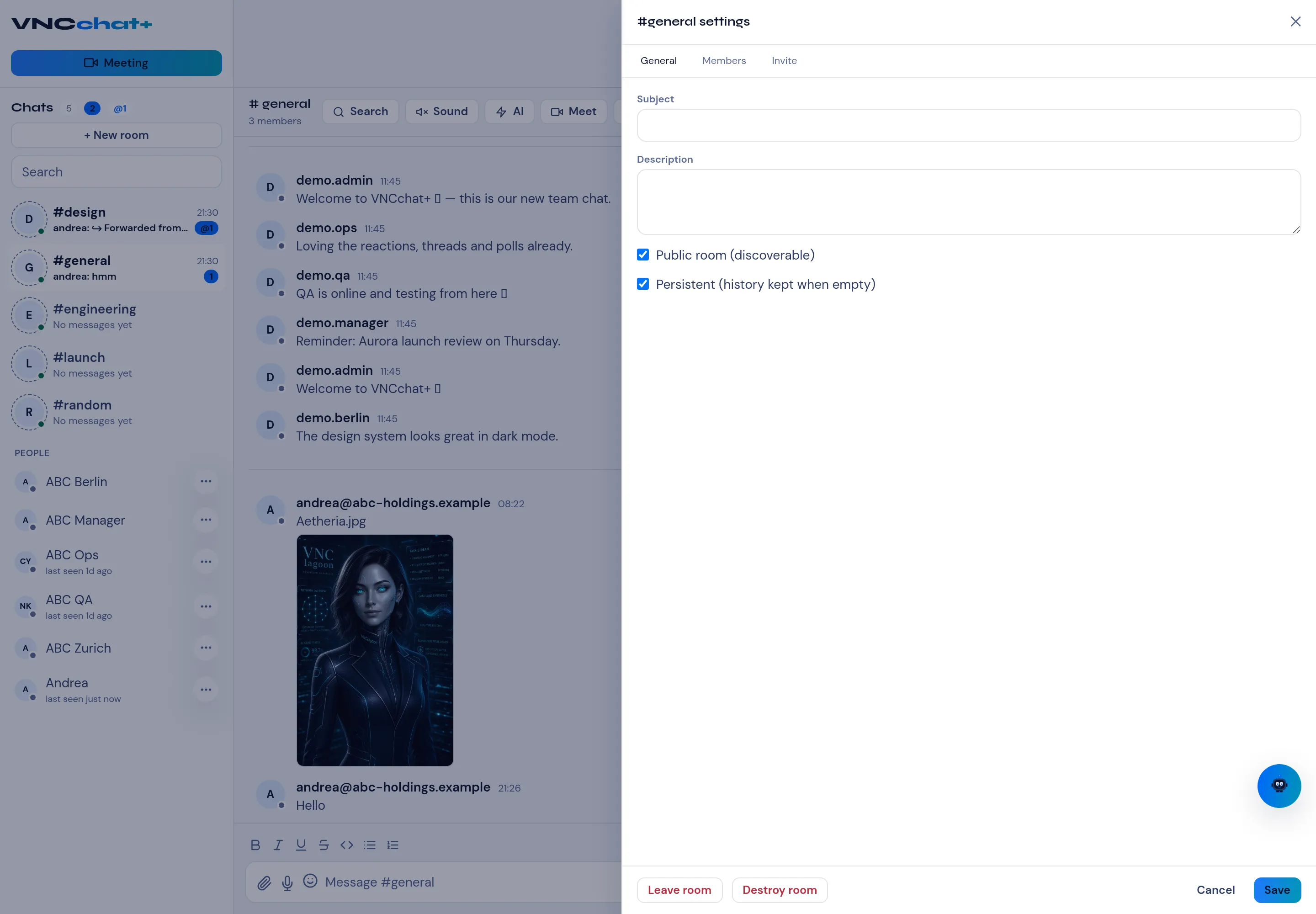Open the chatbot assistant bubble
The height and width of the screenshot is (914, 1316).
tap(1279, 786)
